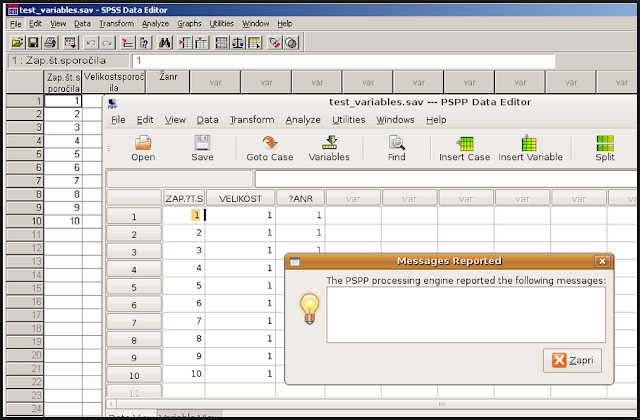Click SPSS cell with value 10
The image size is (640, 420).
pyautogui.click(x=63, y=221)
